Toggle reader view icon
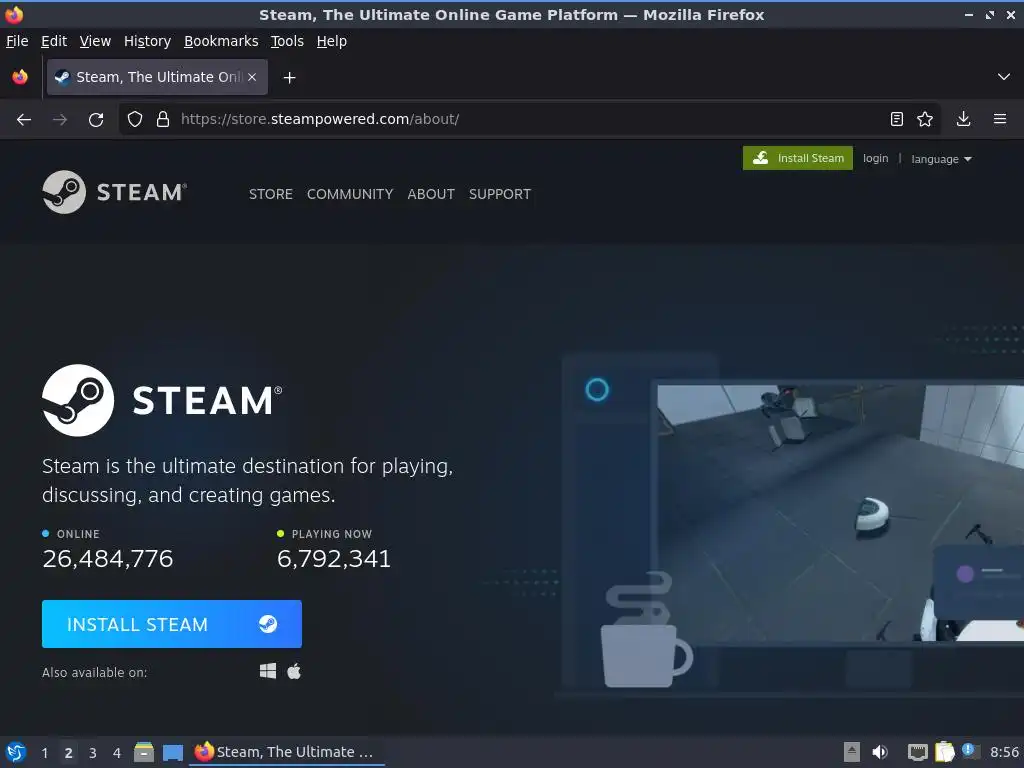 [x=897, y=119]
